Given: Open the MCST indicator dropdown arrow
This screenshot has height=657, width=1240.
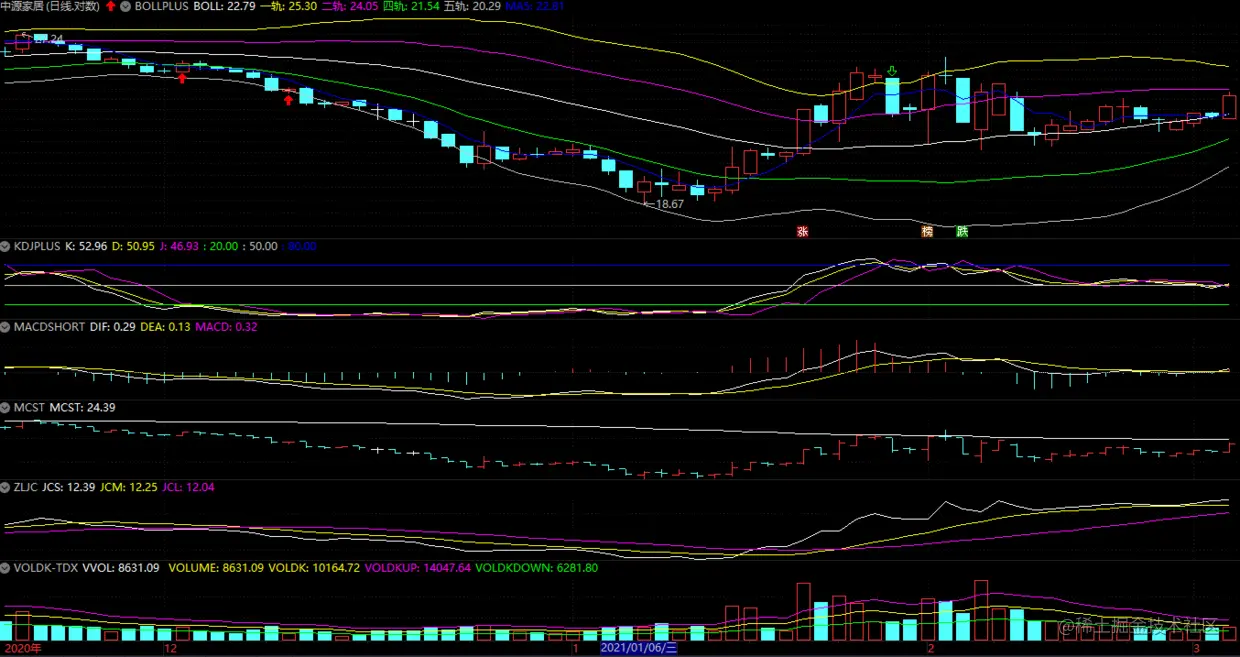Looking at the screenshot, I should coord(7,408).
